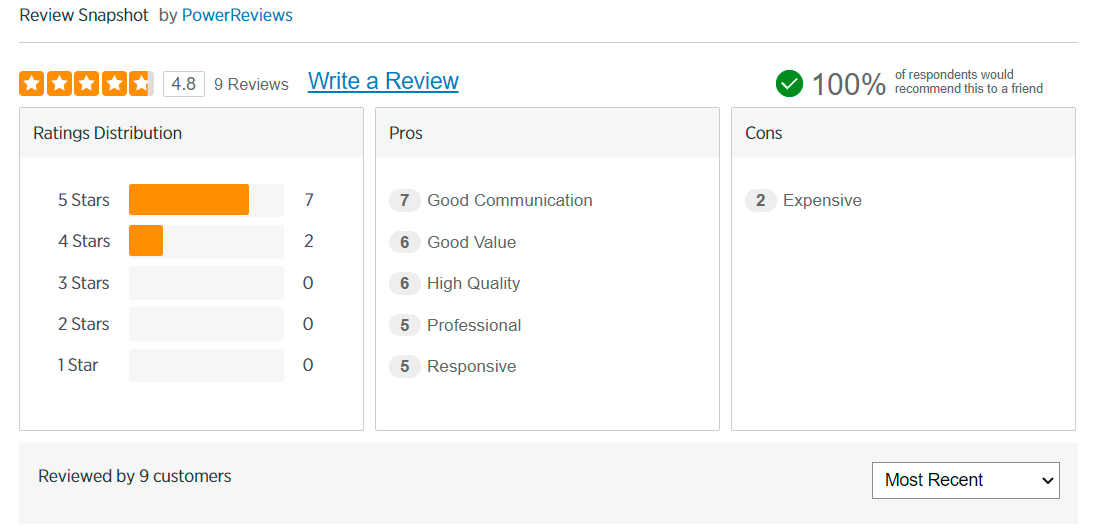Pick the Responsive pro tag

pyautogui.click(x=471, y=366)
